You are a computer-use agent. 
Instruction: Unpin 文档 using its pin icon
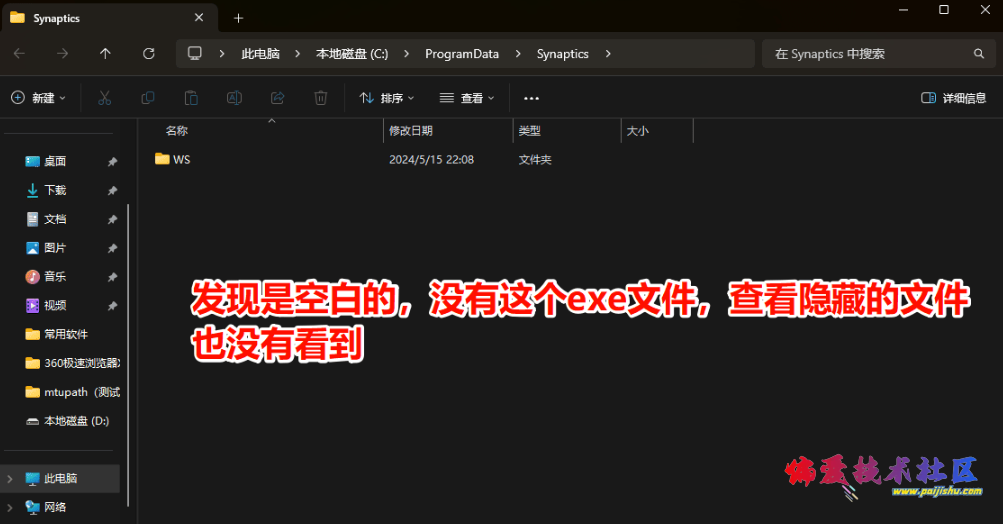coord(112,219)
